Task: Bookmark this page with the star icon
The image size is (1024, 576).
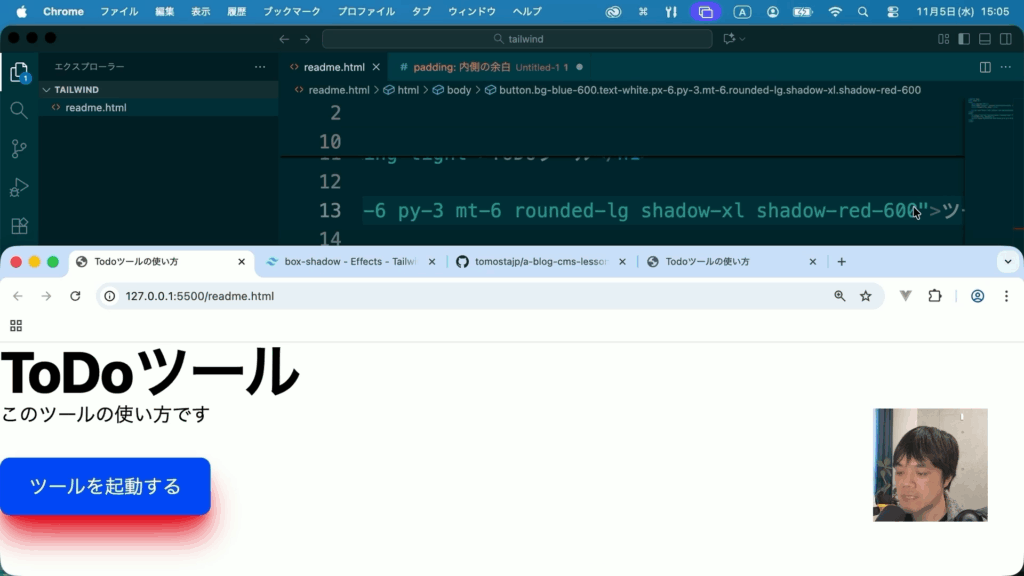Action: [866, 296]
